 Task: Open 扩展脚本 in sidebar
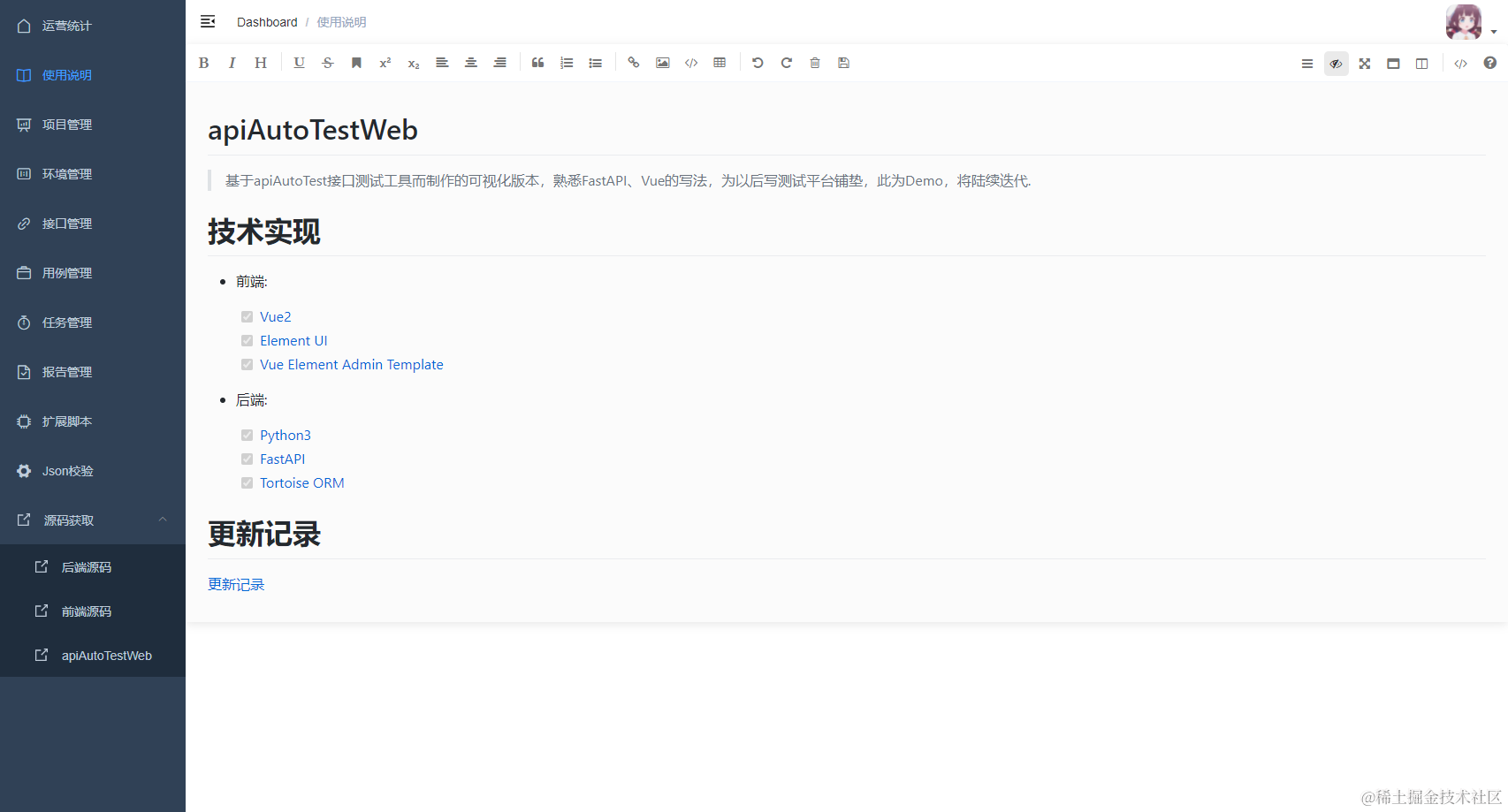click(x=93, y=421)
